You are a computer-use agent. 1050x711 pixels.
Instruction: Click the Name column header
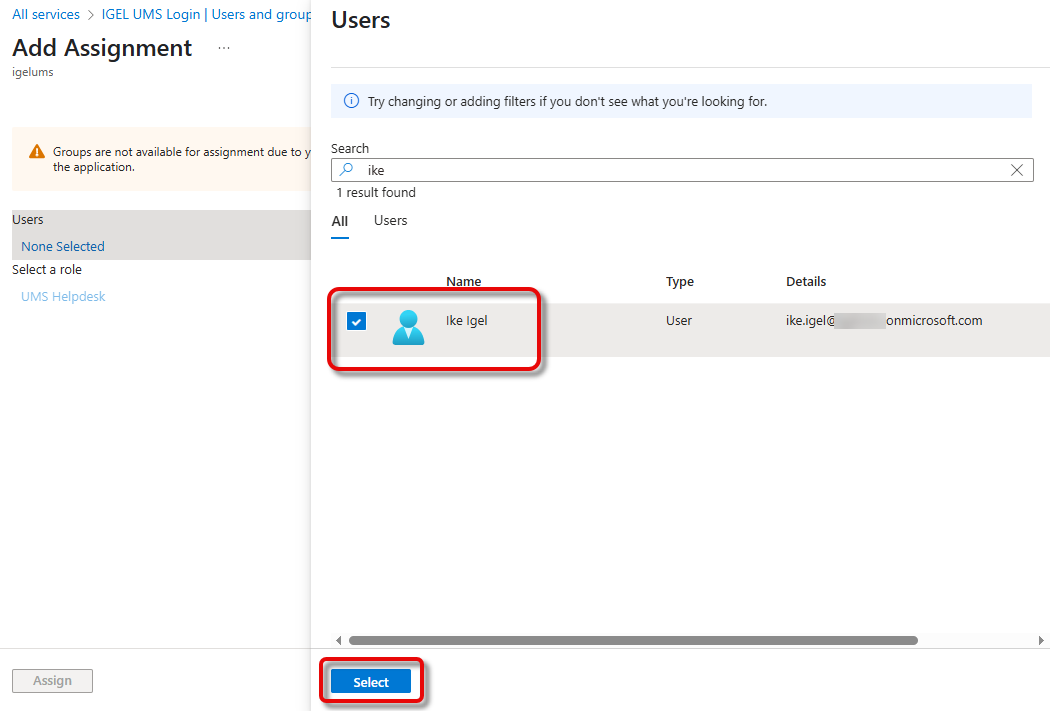coord(464,282)
